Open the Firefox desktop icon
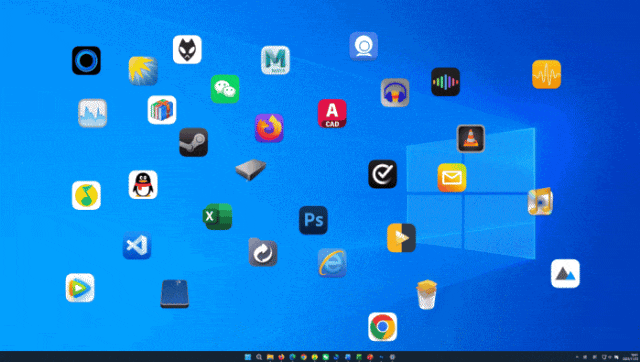This screenshot has height=362, width=640. [x=269, y=128]
